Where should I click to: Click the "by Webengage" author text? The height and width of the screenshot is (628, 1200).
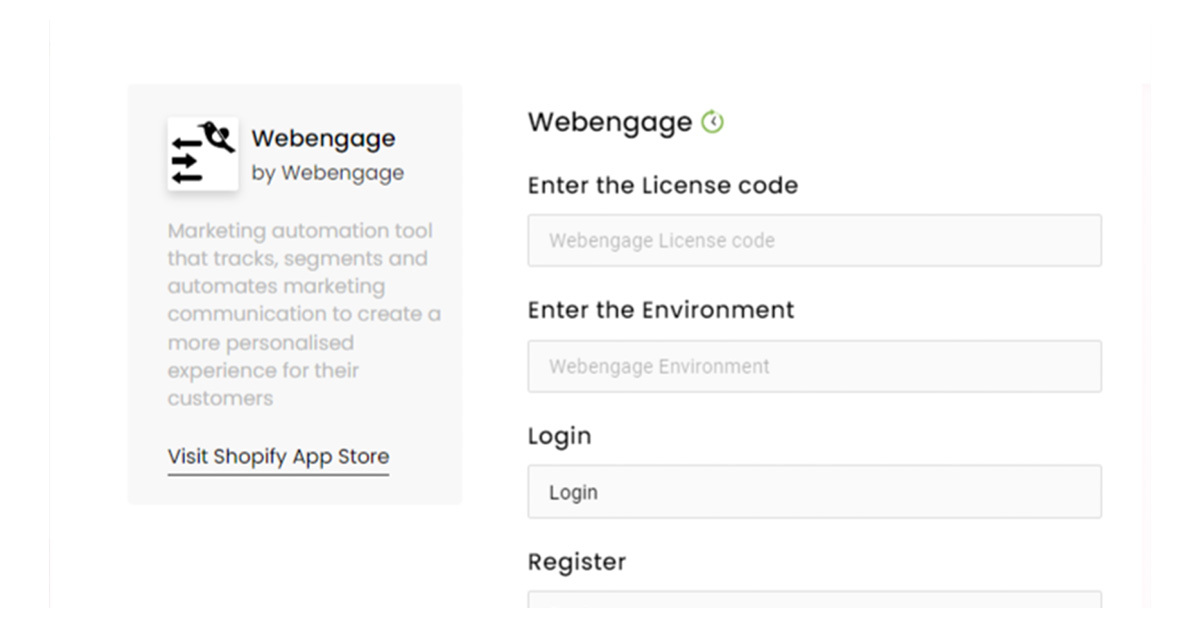tap(327, 173)
